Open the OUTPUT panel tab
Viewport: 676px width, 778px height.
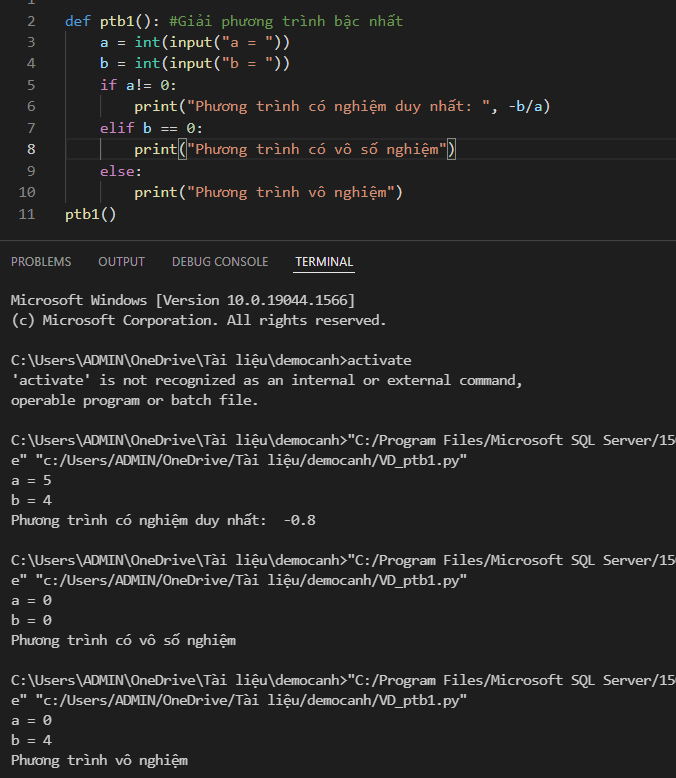(x=122, y=261)
